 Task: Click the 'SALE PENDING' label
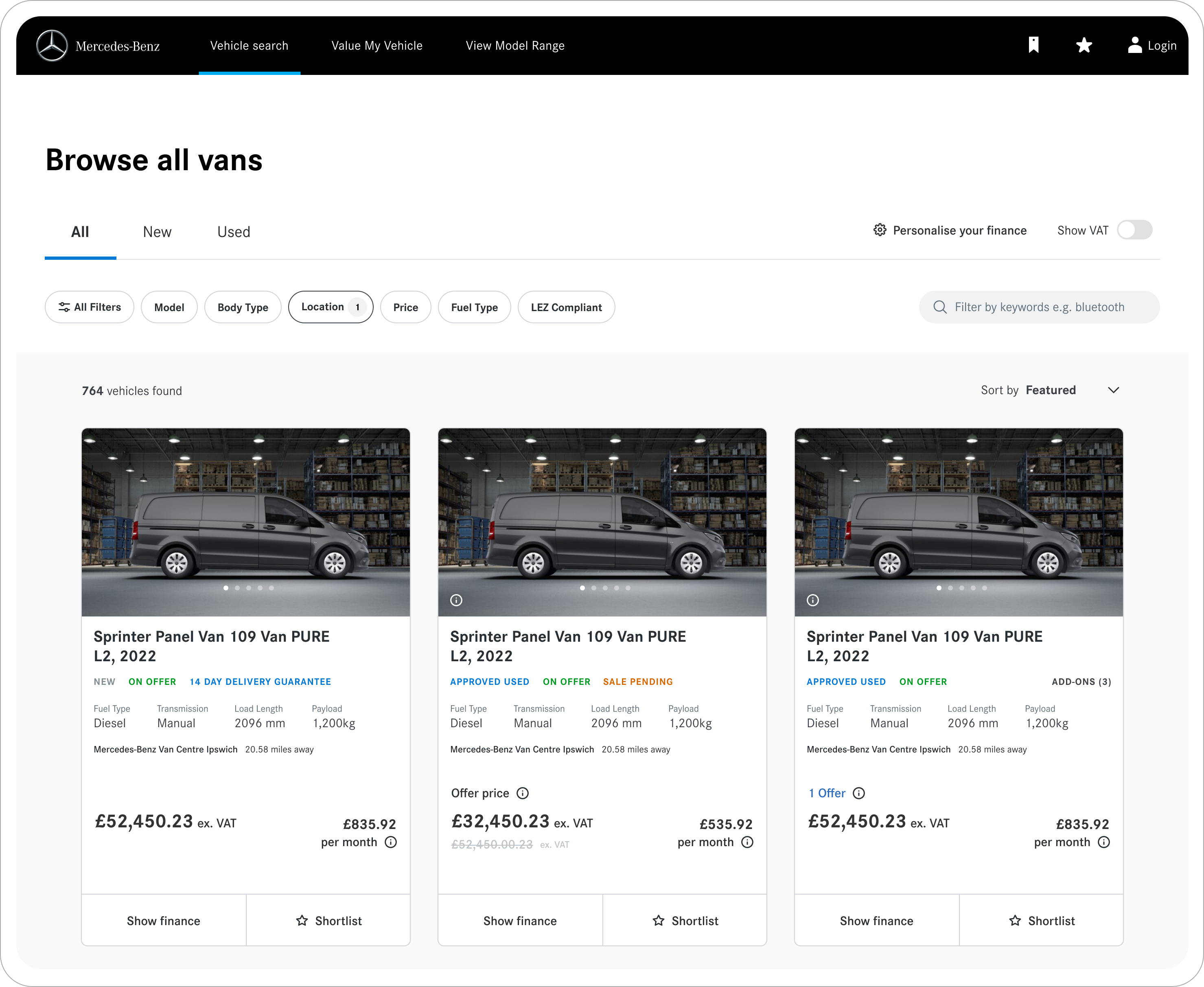point(638,682)
